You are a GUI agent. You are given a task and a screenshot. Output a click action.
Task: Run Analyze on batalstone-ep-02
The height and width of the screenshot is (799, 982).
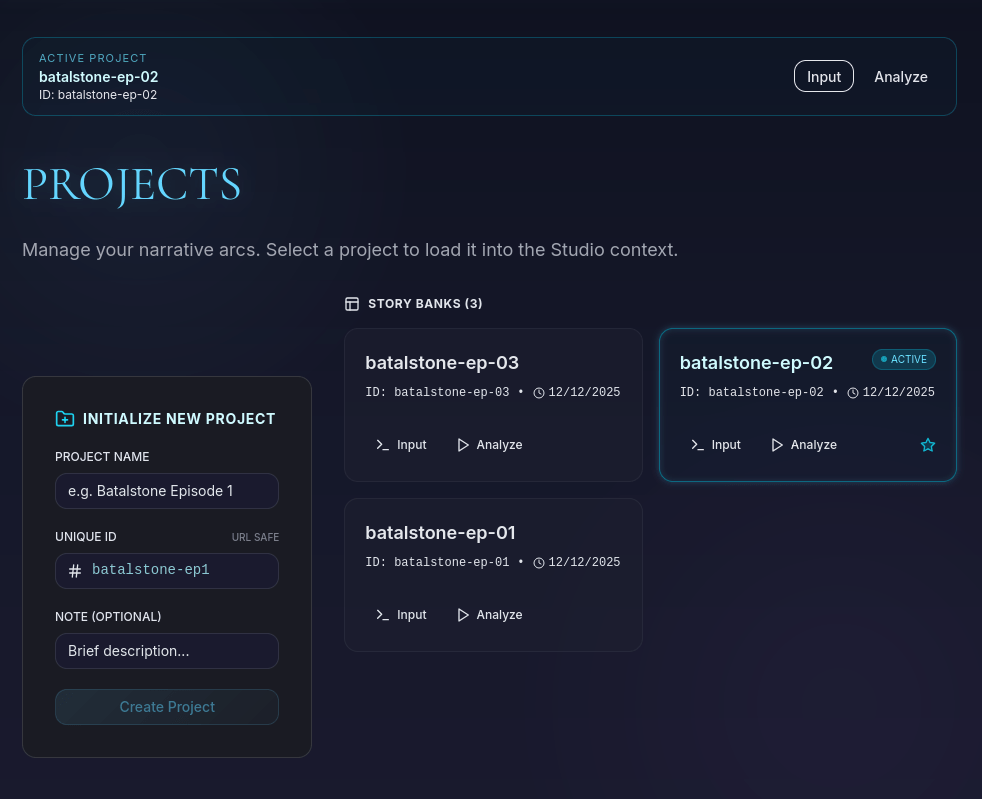pos(804,445)
